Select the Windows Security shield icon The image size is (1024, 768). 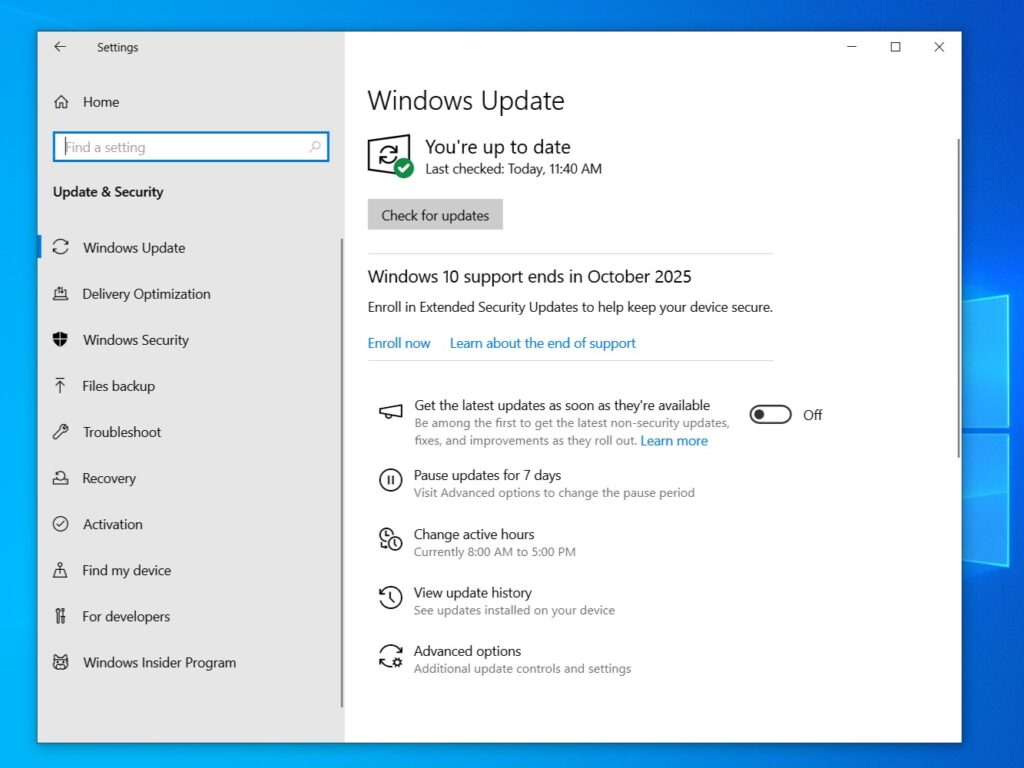click(x=60, y=340)
